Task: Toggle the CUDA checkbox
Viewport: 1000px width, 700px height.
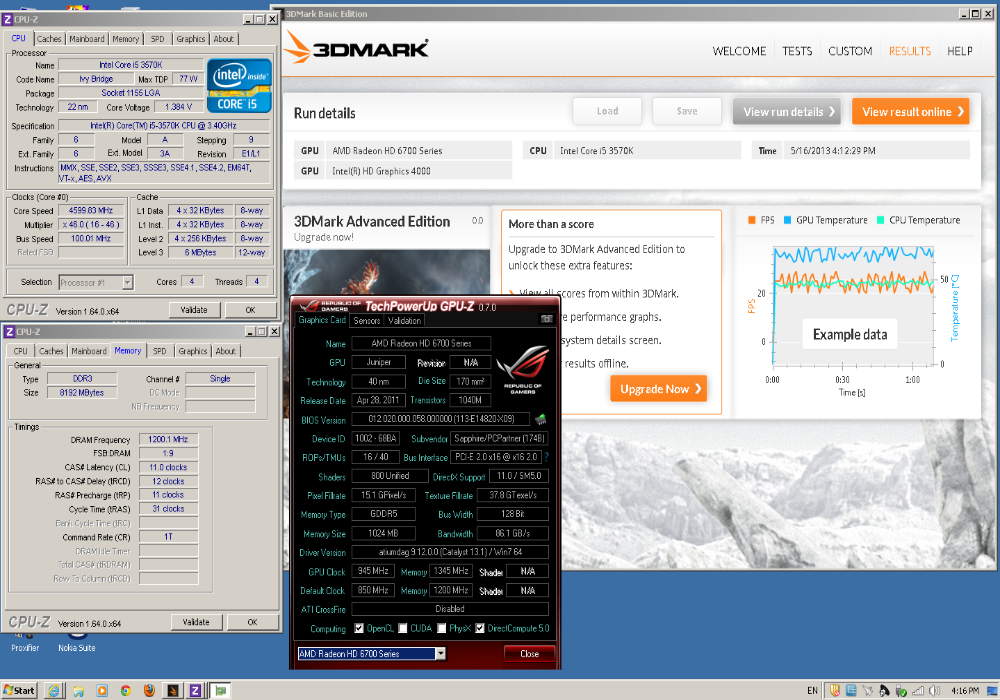Action: pos(403,629)
